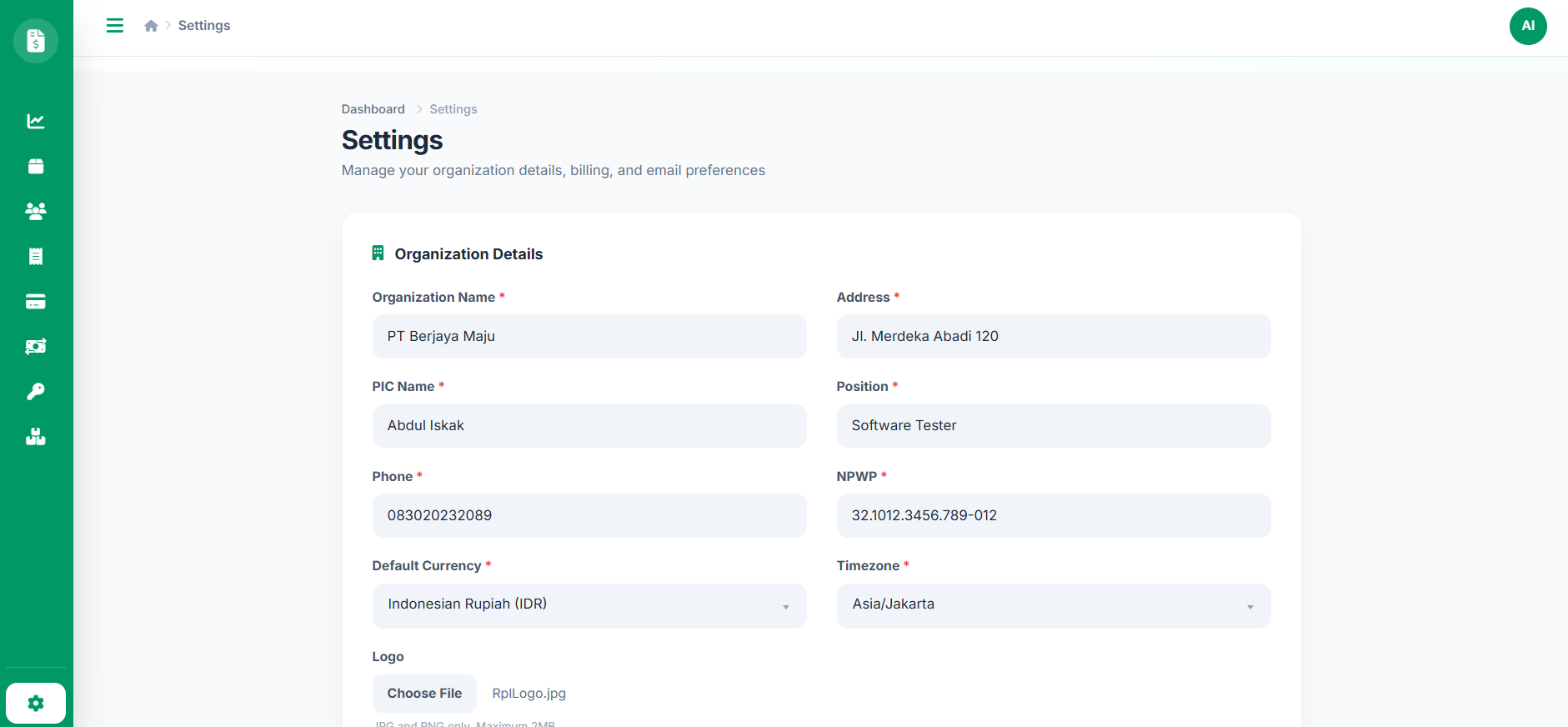Image resolution: width=1568 pixels, height=727 pixels.
Task: Open the AI user avatar menu
Action: click(1527, 26)
